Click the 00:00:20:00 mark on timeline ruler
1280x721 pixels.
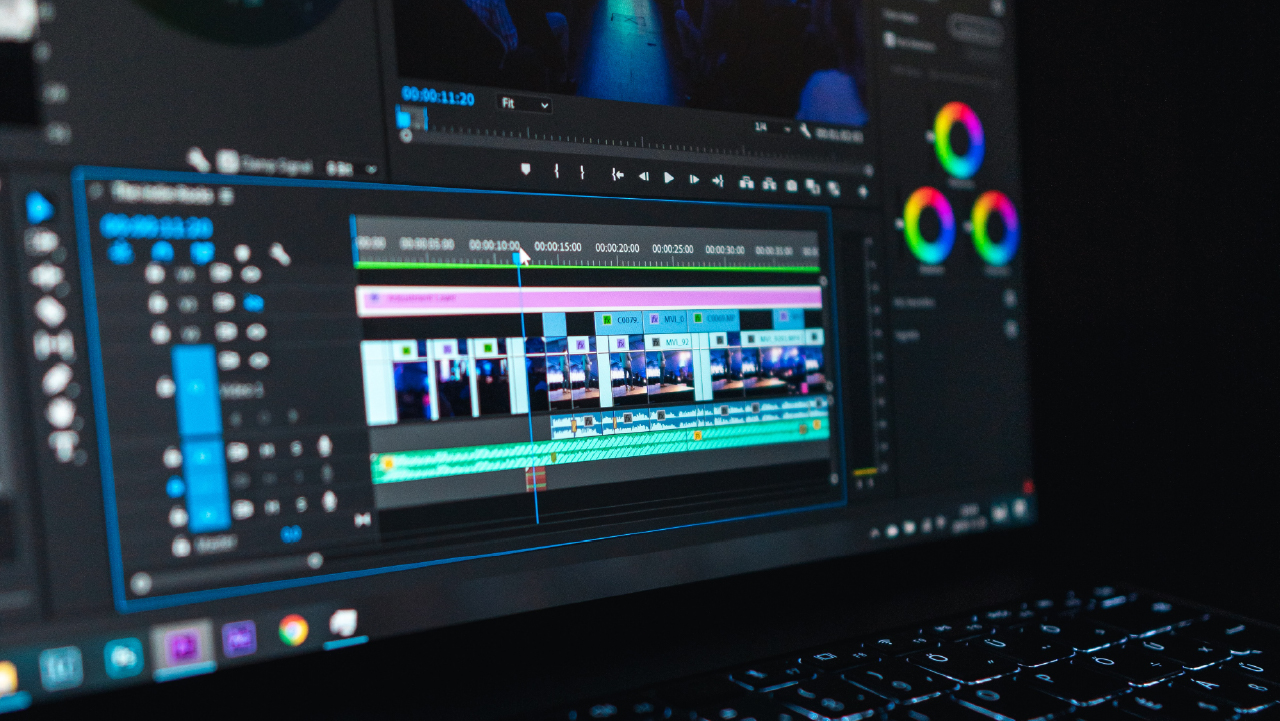(617, 247)
